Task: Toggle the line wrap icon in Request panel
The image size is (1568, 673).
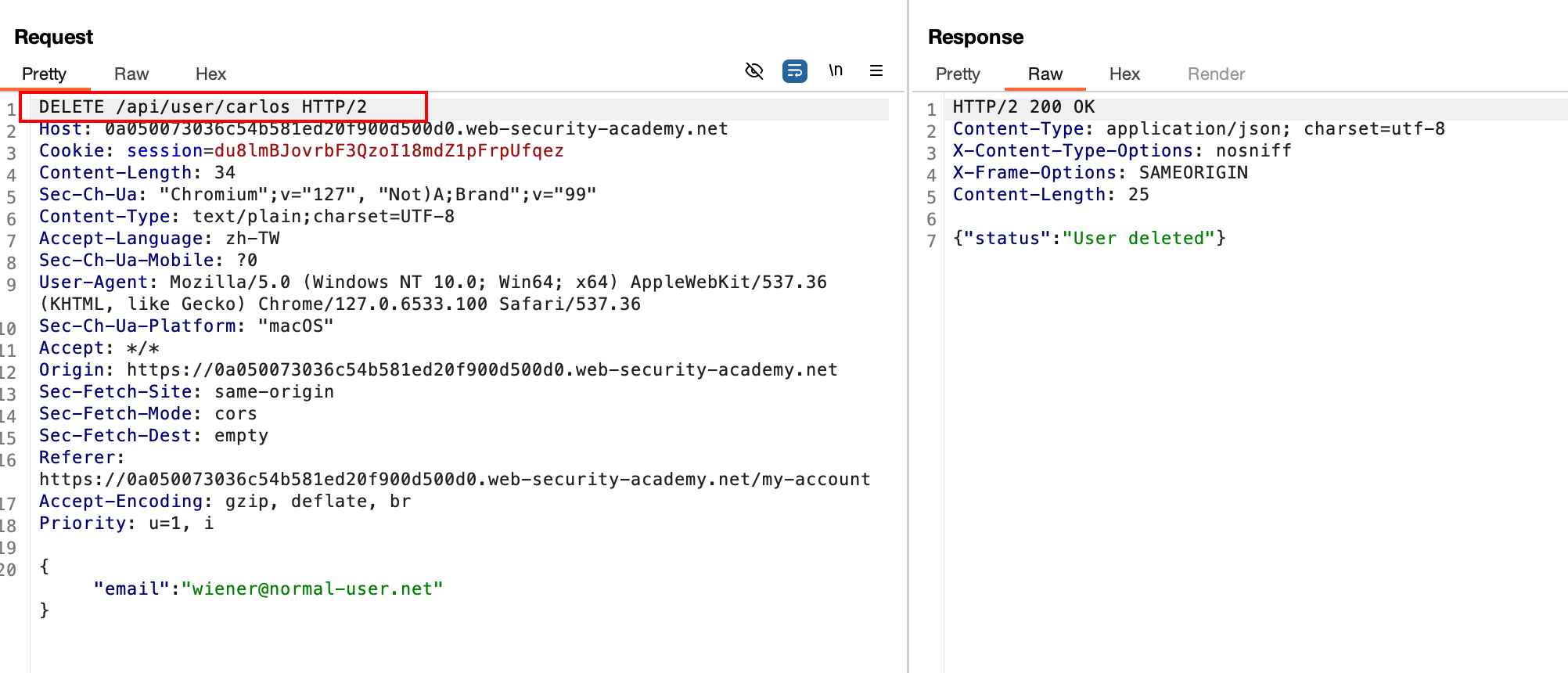Action: click(794, 71)
